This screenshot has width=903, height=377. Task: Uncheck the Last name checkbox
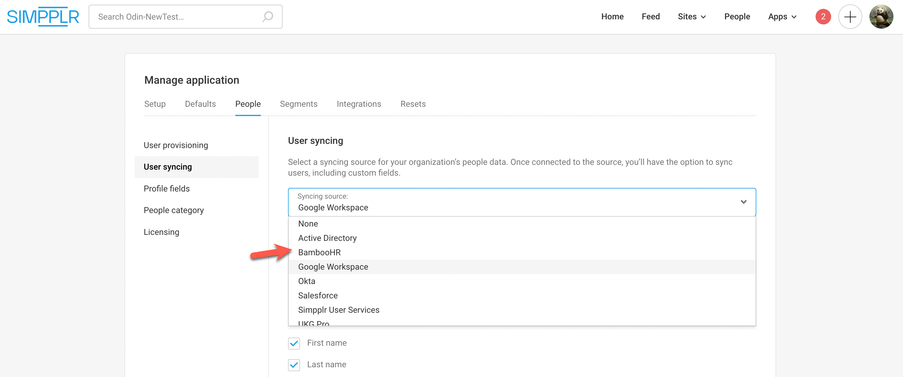(294, 365)
